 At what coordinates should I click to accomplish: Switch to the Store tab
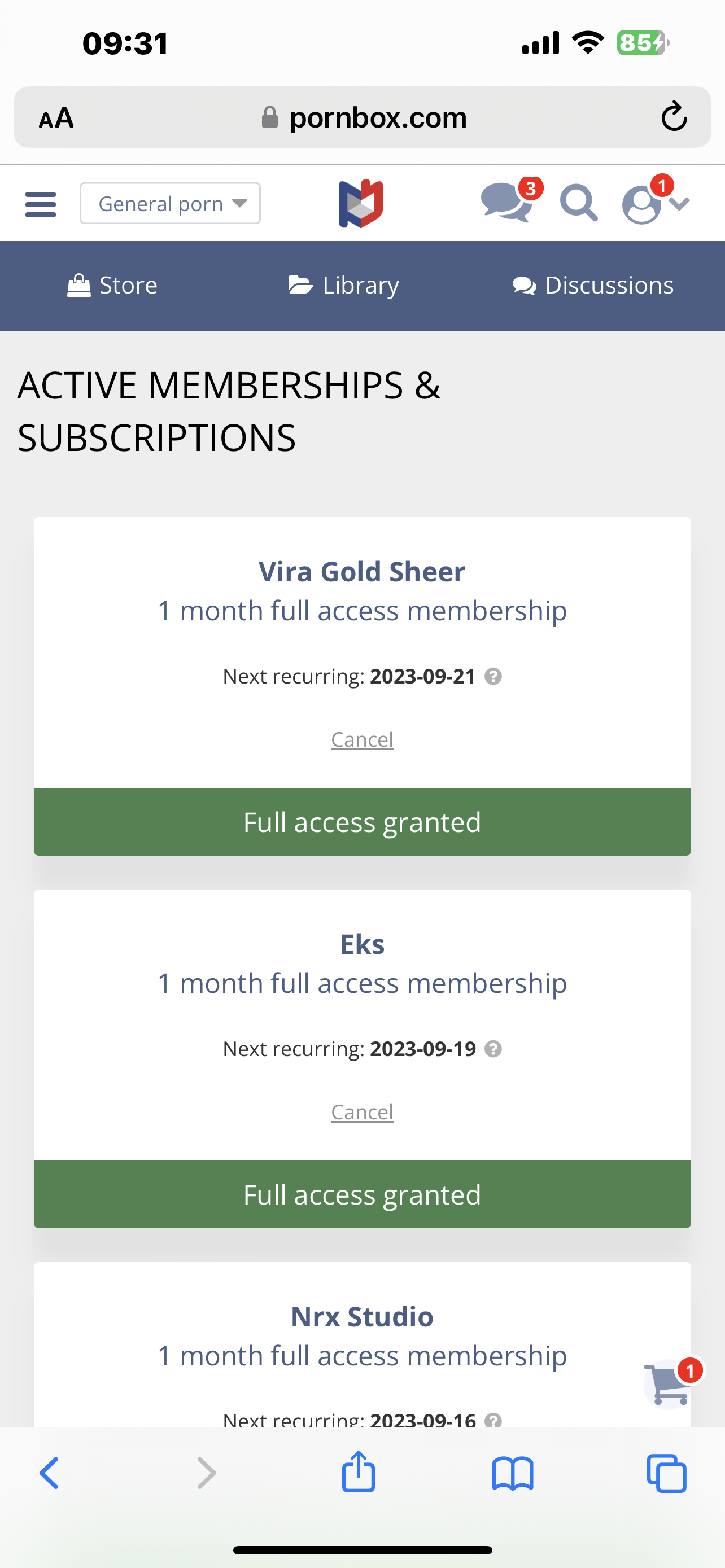(112, 286)
